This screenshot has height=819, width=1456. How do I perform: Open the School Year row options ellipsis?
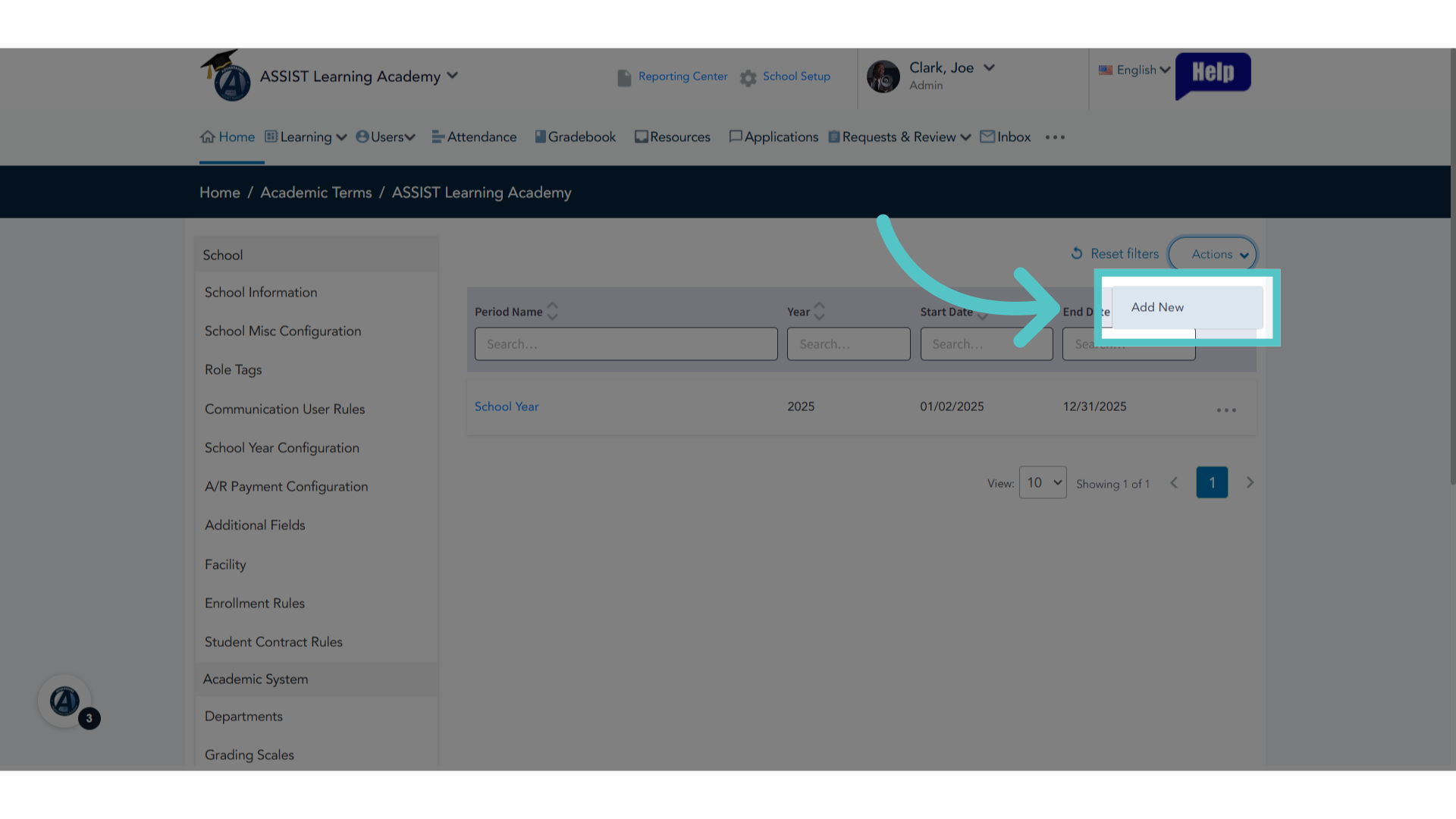point(1226,410)
